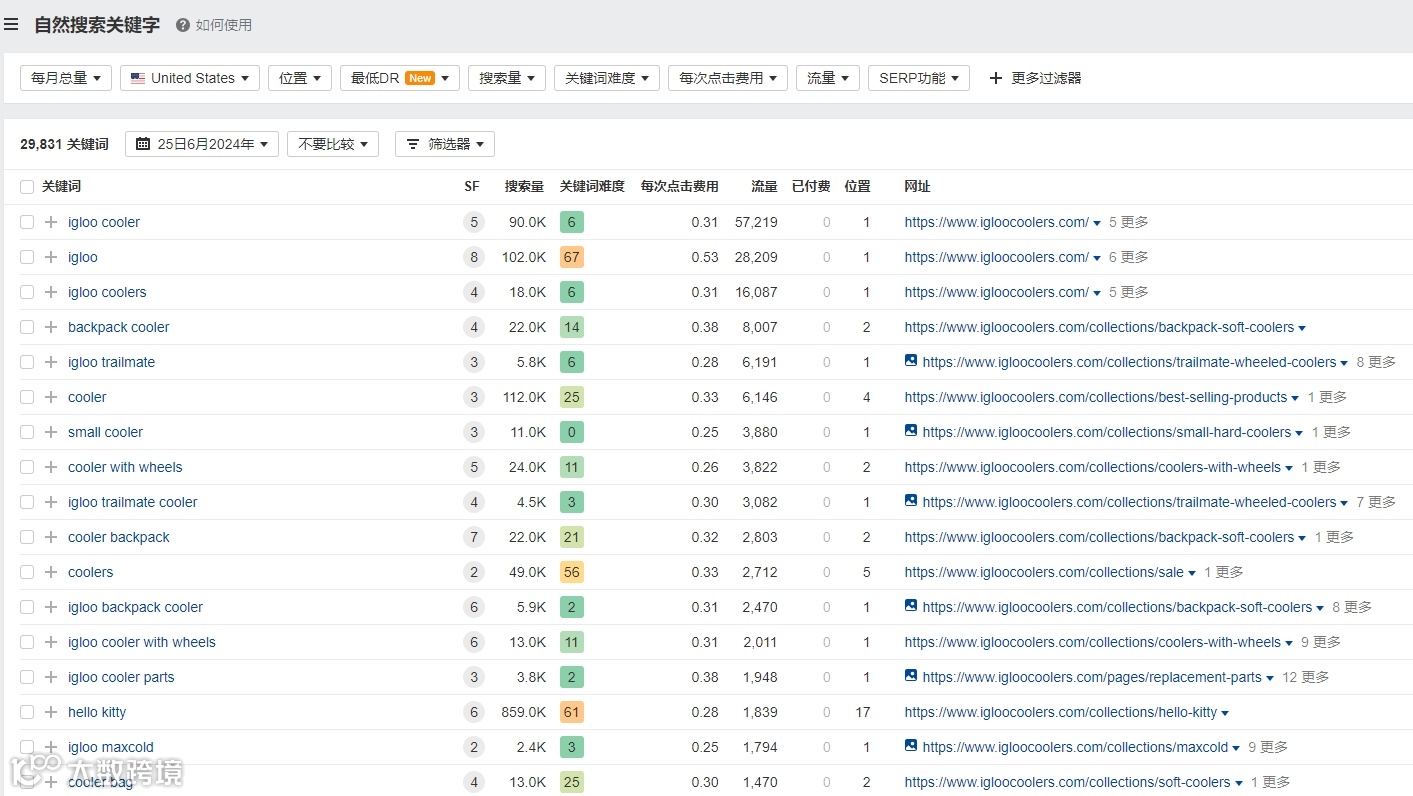The height and width of the screenshot is (796, 1413).
Task: Select the small cooler row checkbox
Action: (x=27, y=432)
